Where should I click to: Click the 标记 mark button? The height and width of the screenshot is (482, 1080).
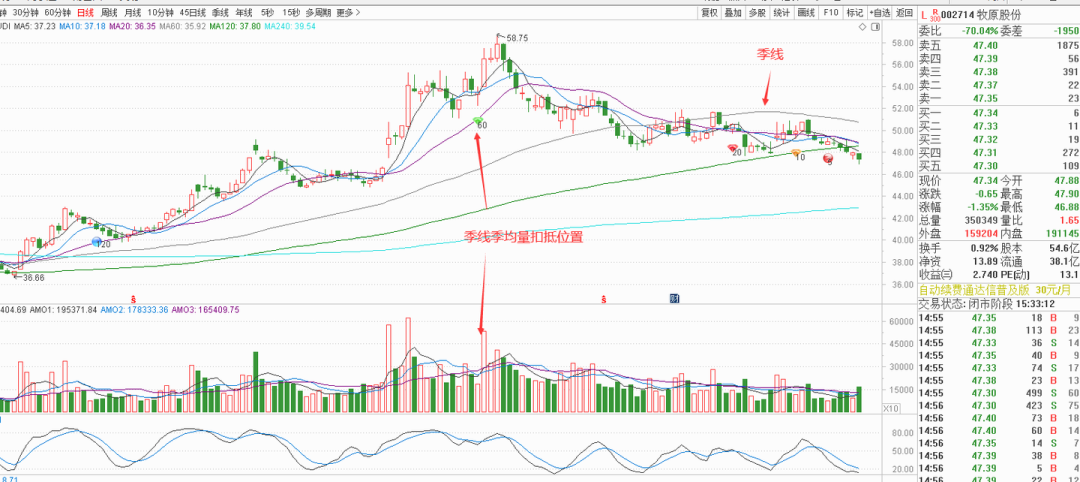coord(855,12)
